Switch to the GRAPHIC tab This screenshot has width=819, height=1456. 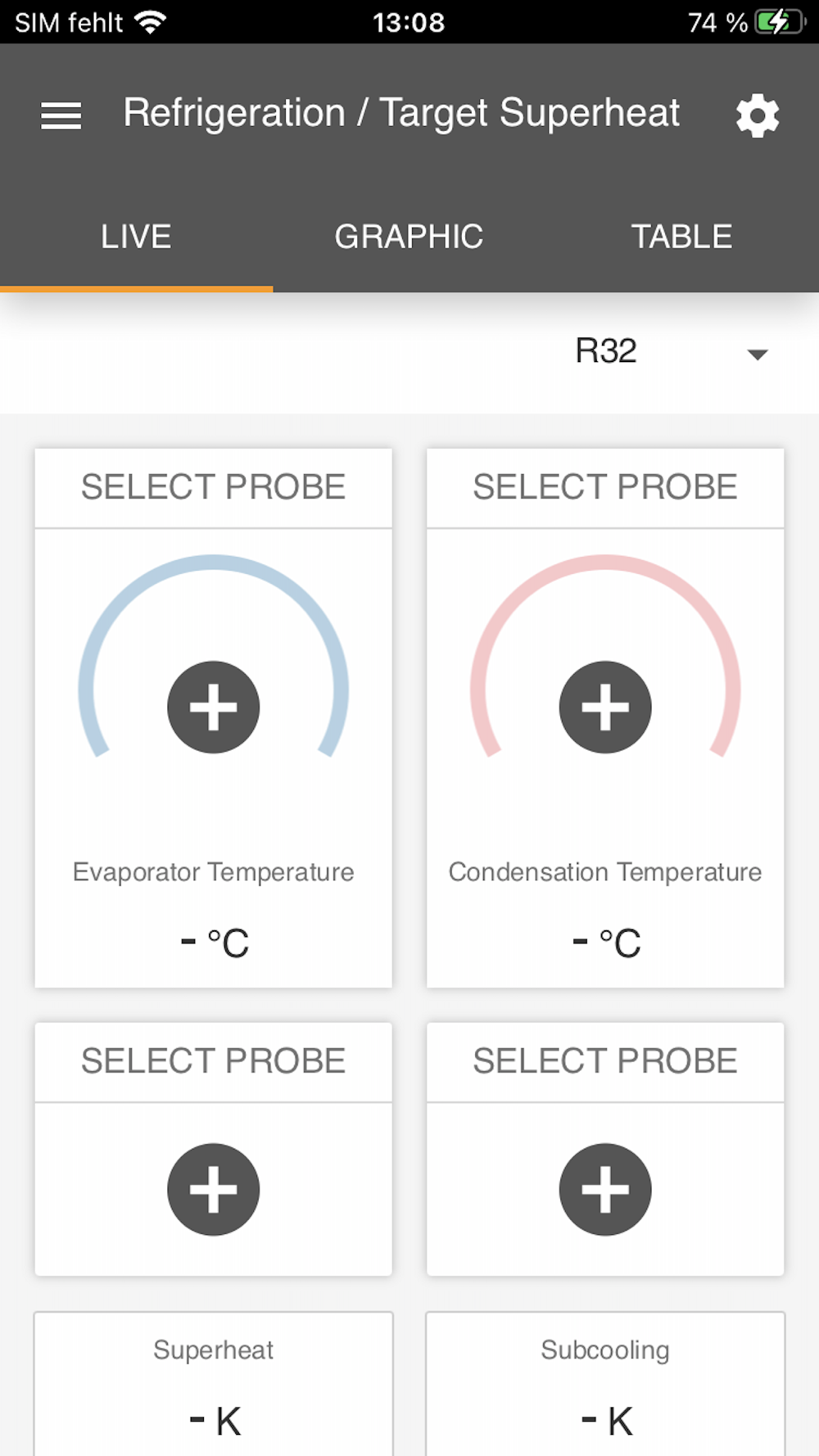tap(409, 237)
